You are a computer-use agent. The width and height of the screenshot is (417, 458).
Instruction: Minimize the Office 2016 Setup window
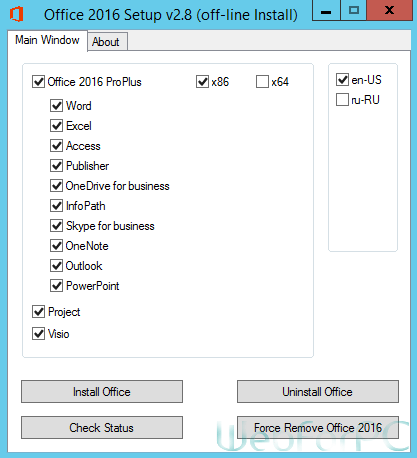(326, 11)
